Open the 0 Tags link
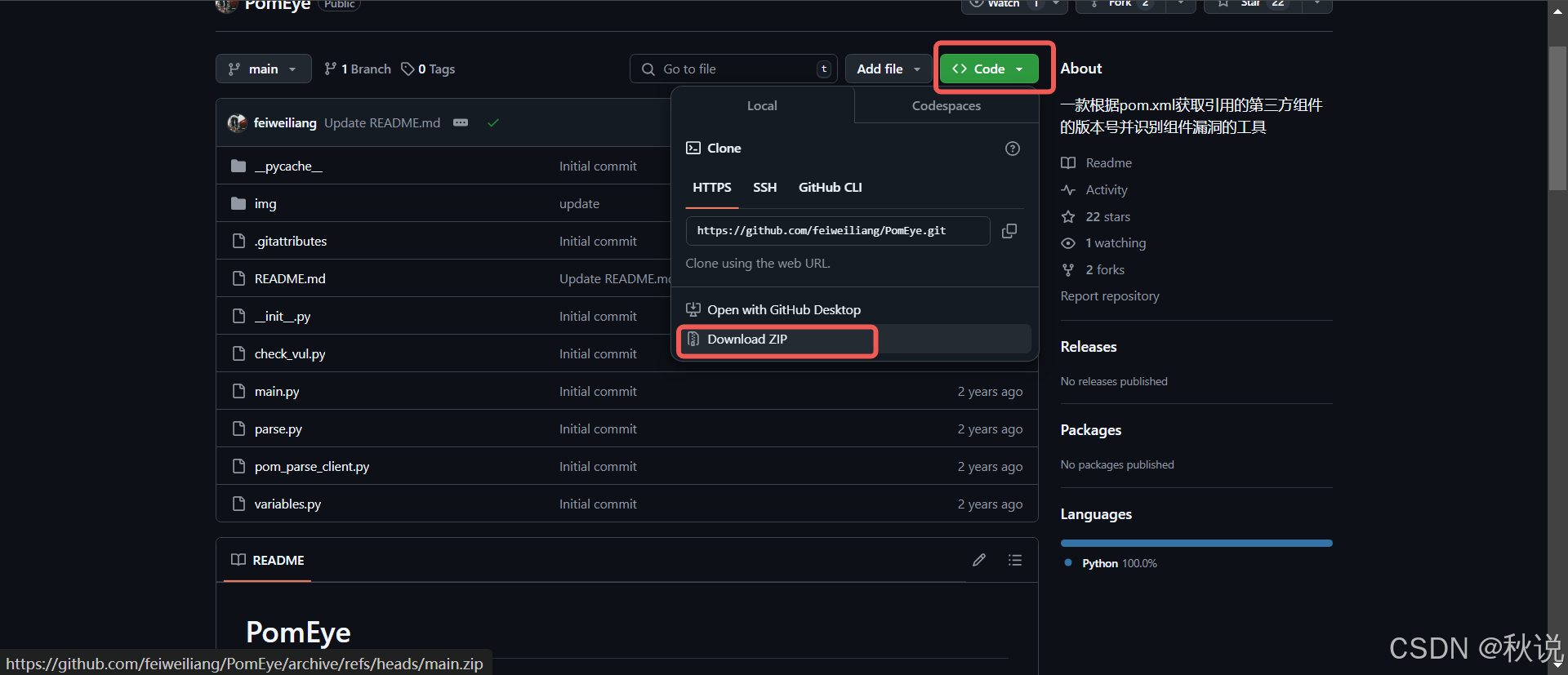The height and width of the screenshot is (675, 1568). [x=428, y=69]
